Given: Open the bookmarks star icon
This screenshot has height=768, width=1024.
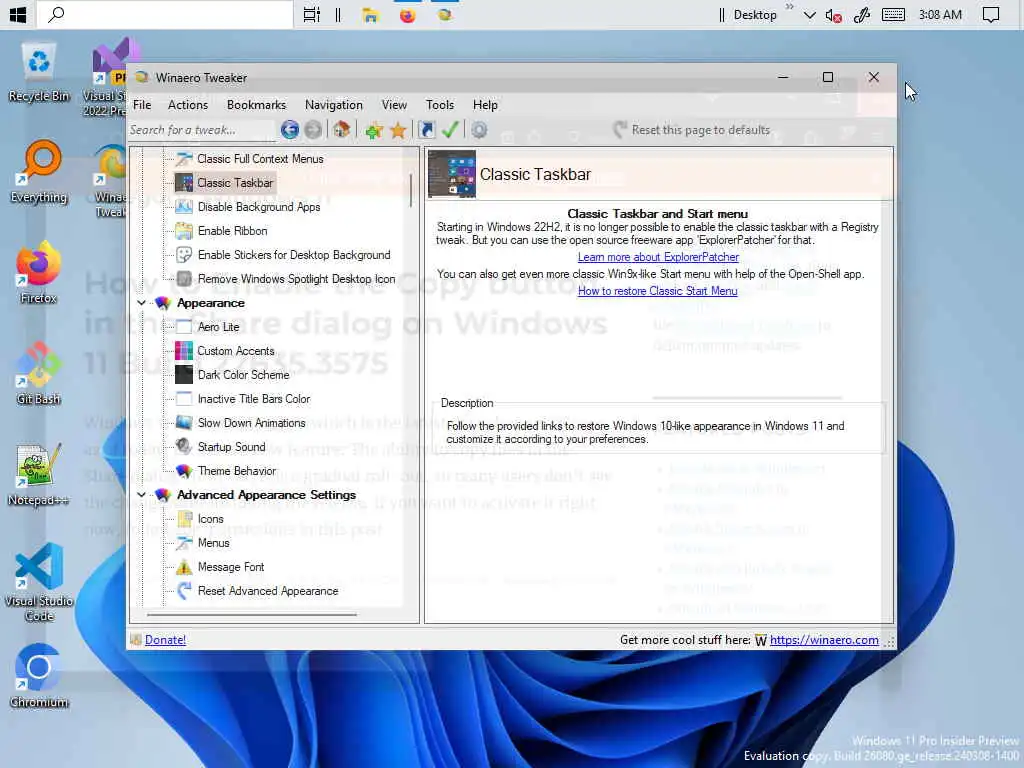Looking at the screenshot, I should click(398, 130).
